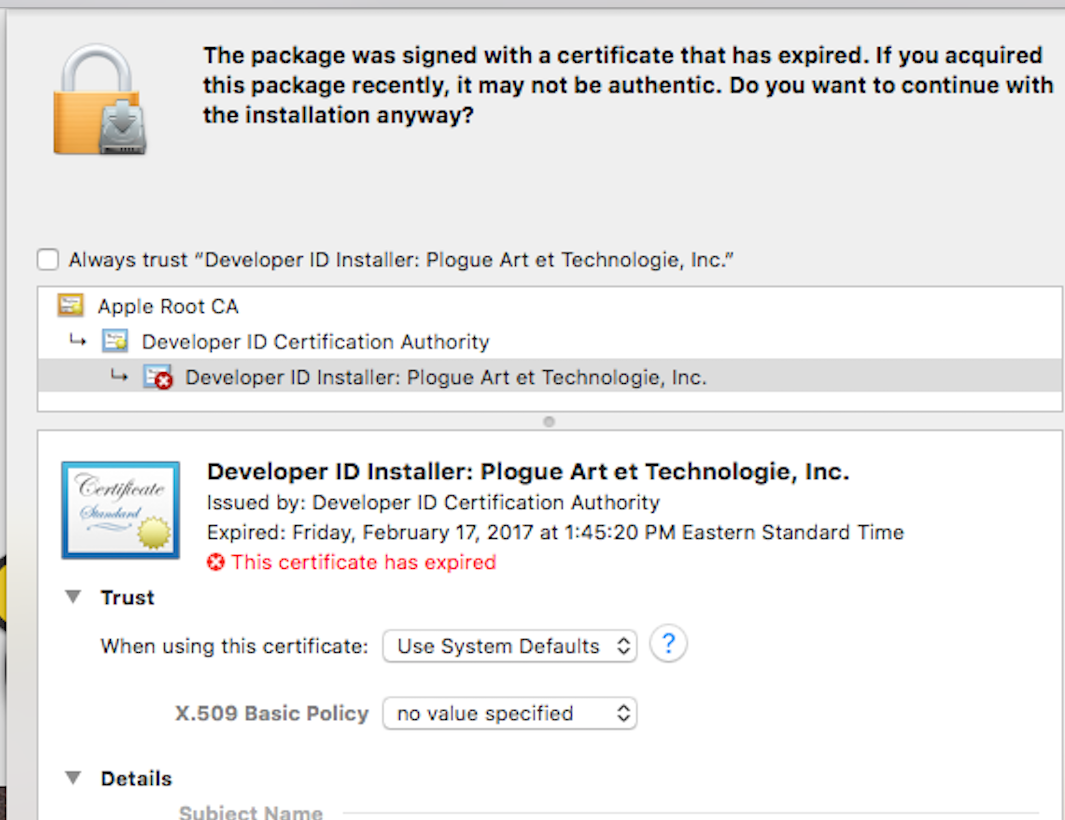1065x820 pixels.
Task: Click the expired certificate icon with red X badge
Action: click(158, 378)
